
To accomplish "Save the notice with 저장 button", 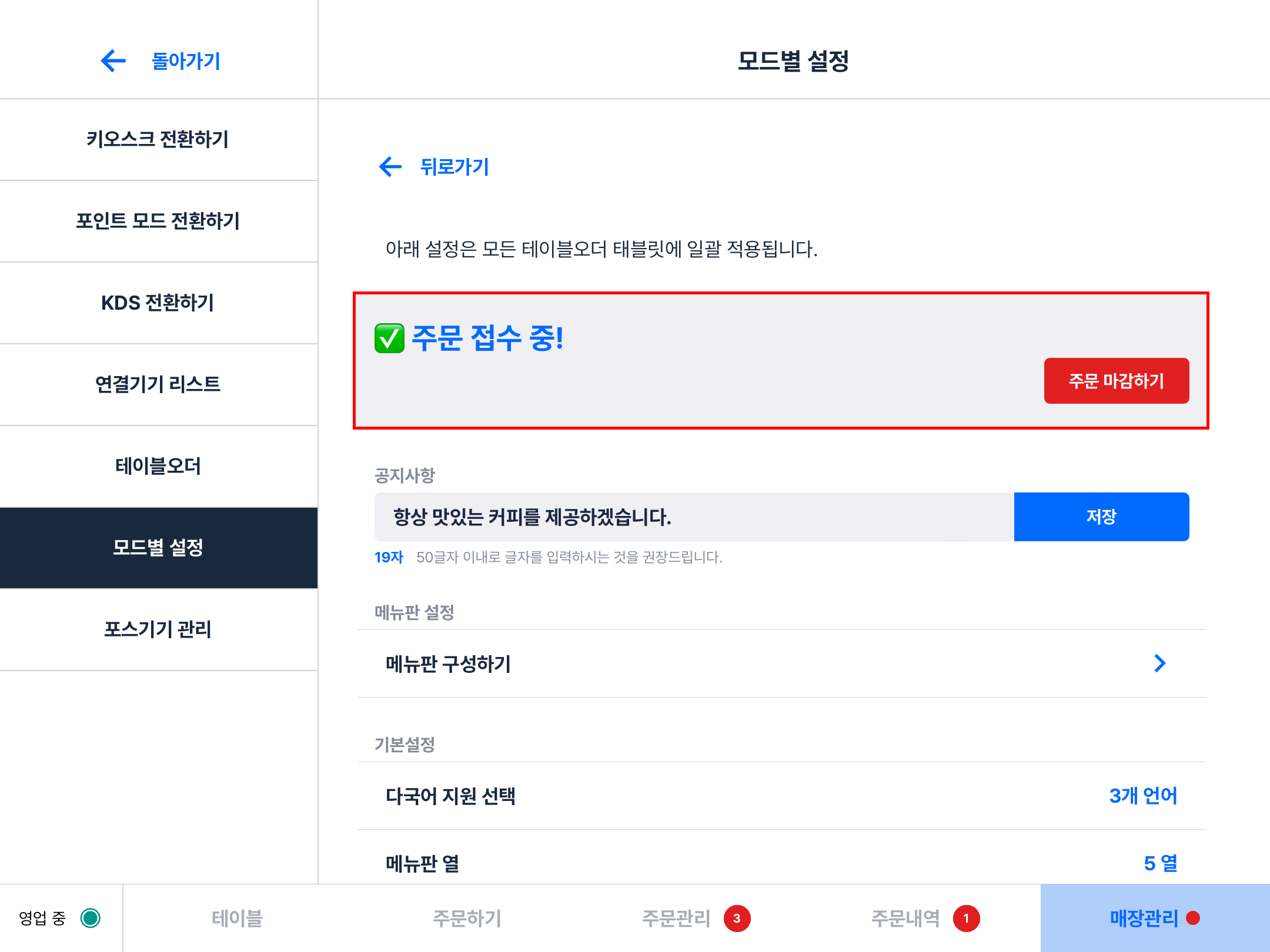I will [1101, 517].
